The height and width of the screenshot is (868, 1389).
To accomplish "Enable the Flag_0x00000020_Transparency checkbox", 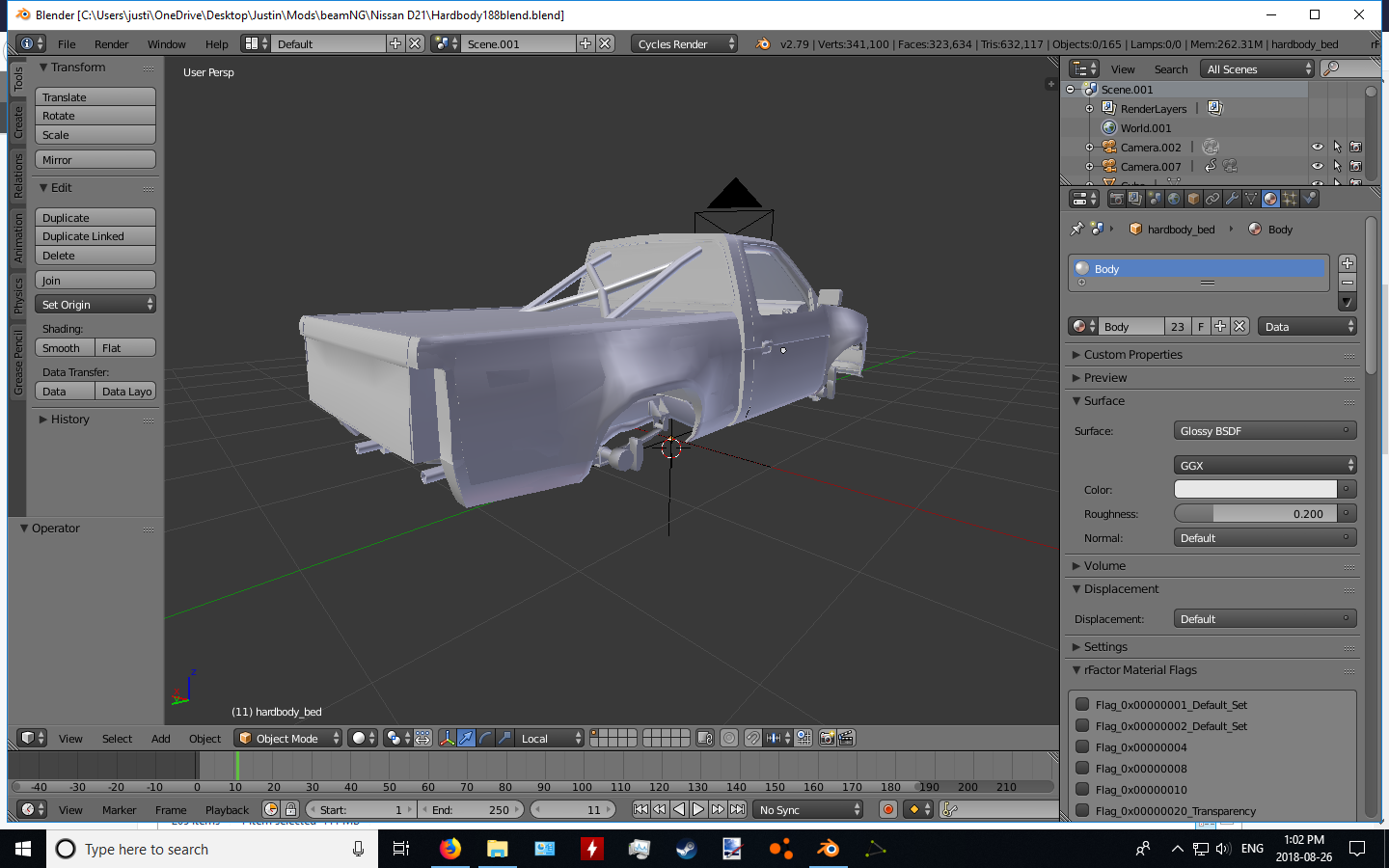I will pos(1082,811).
